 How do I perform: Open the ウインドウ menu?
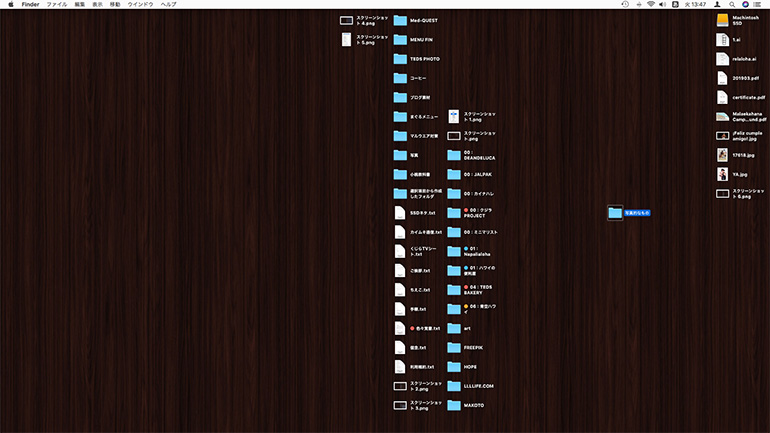(140, 4)
